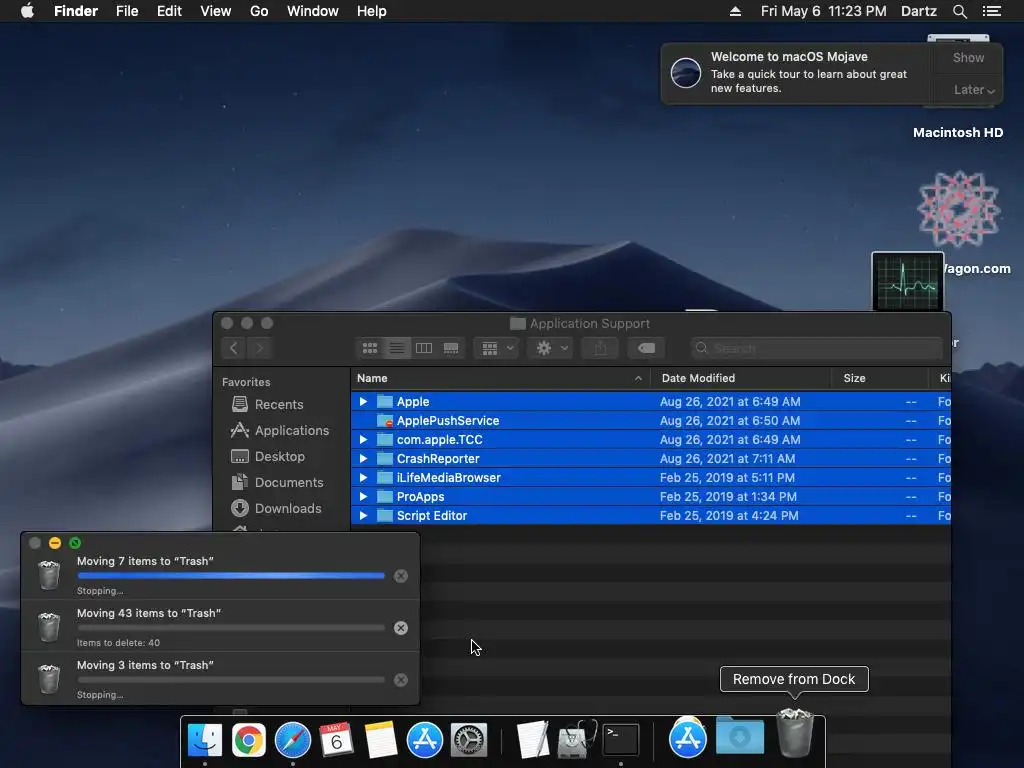The image size is (1024, 768).
Task: Cancel the Moving 43 items operation
Action: pyautogui.click(x=401, y=628)
